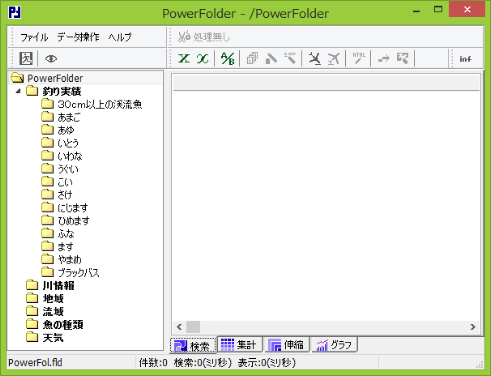Click the black airplane landing icon
Image resolution: width=491 pixels, height=376 pixels.
tap(315, 59)
